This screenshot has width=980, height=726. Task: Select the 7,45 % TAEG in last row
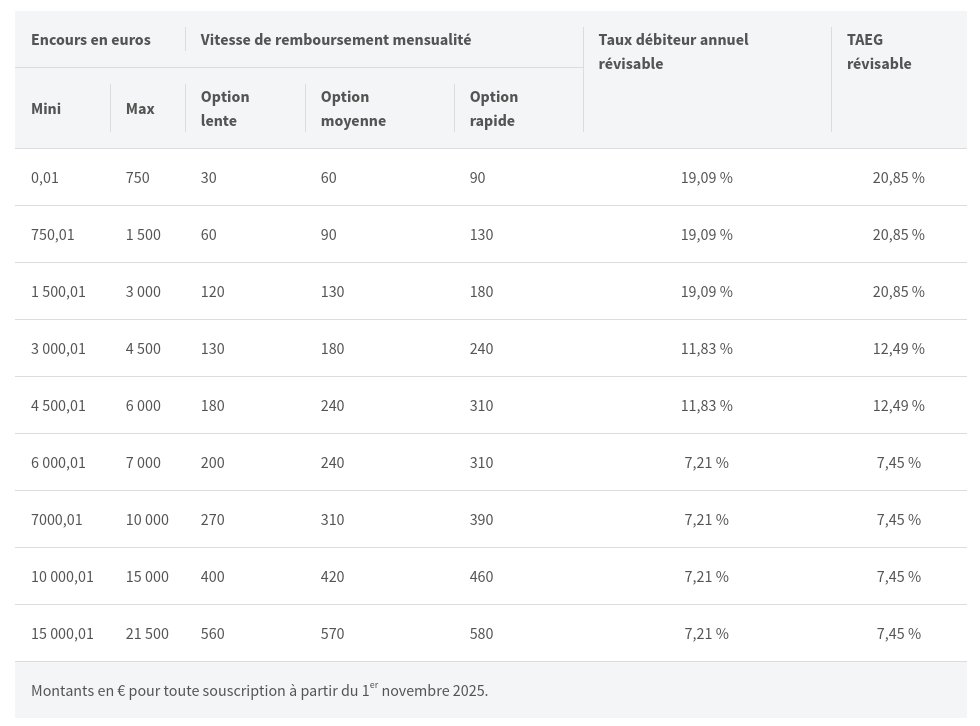[898, 634]
